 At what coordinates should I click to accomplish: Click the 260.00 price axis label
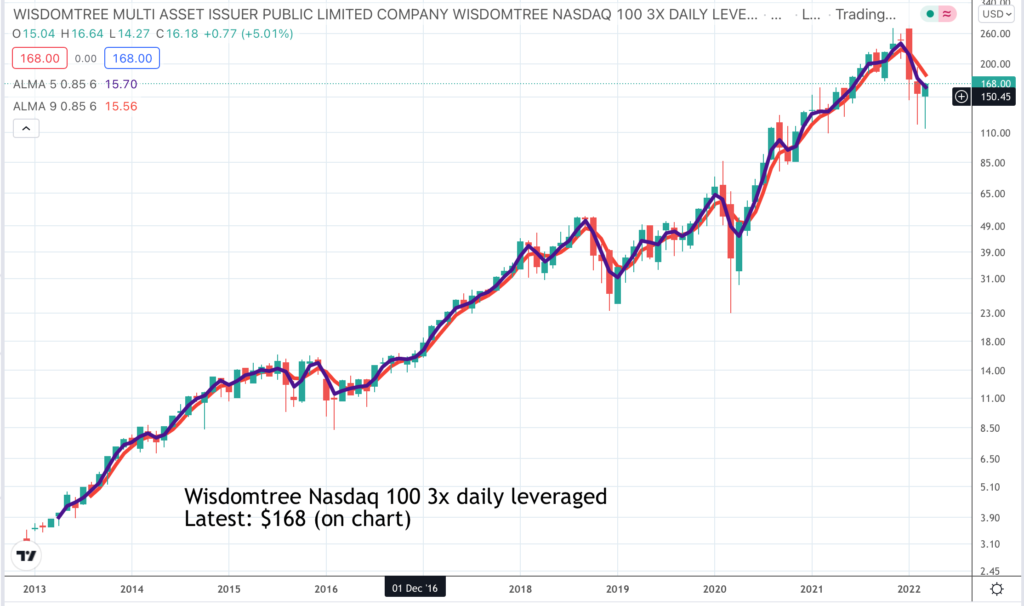coord(995,34)
